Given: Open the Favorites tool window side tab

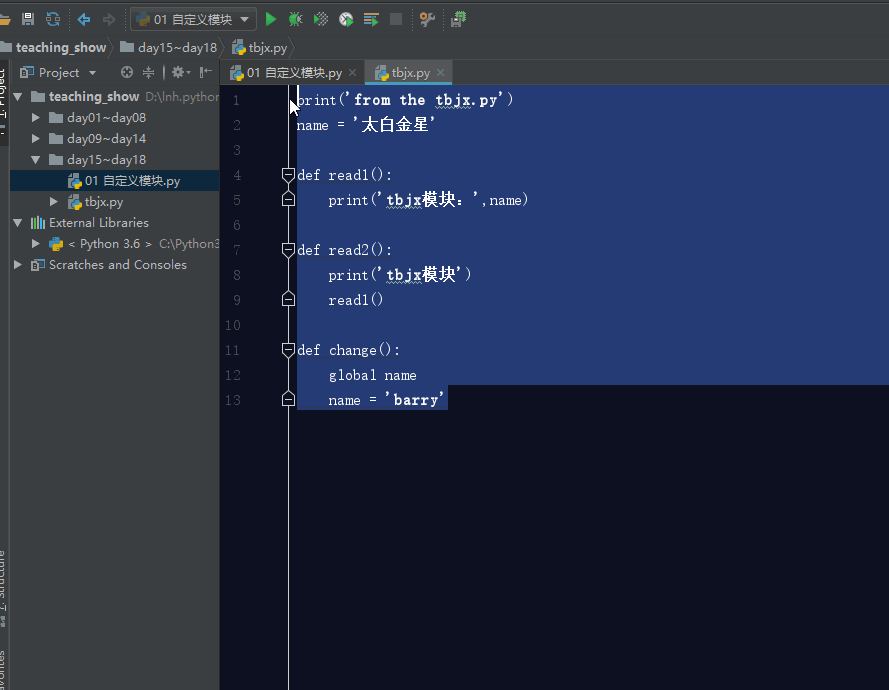Looking at the screenshot, I should [x=3, y=669].
